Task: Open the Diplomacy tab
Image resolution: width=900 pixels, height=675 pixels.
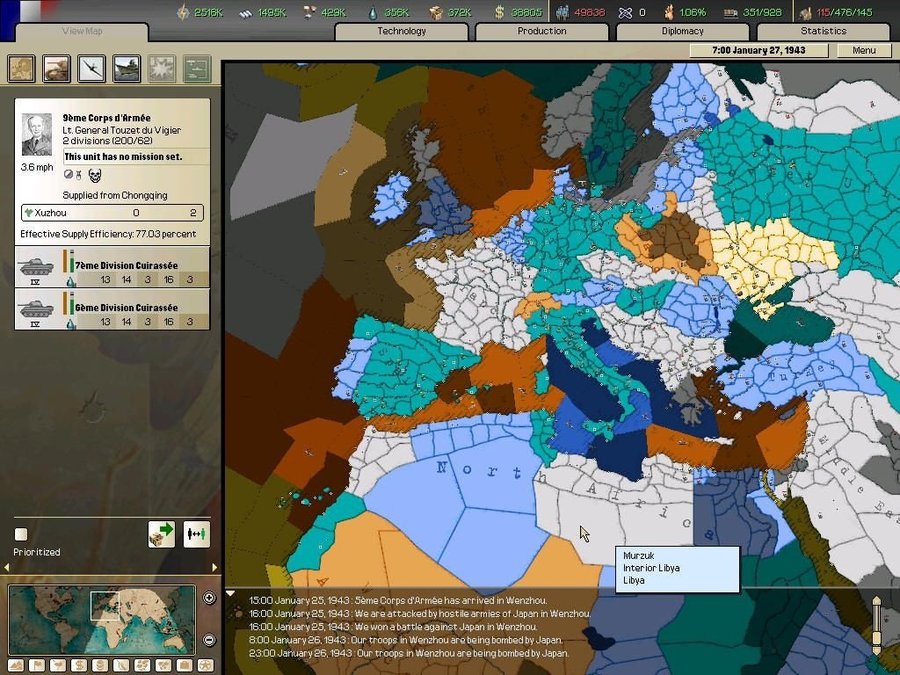Action: 682,31
